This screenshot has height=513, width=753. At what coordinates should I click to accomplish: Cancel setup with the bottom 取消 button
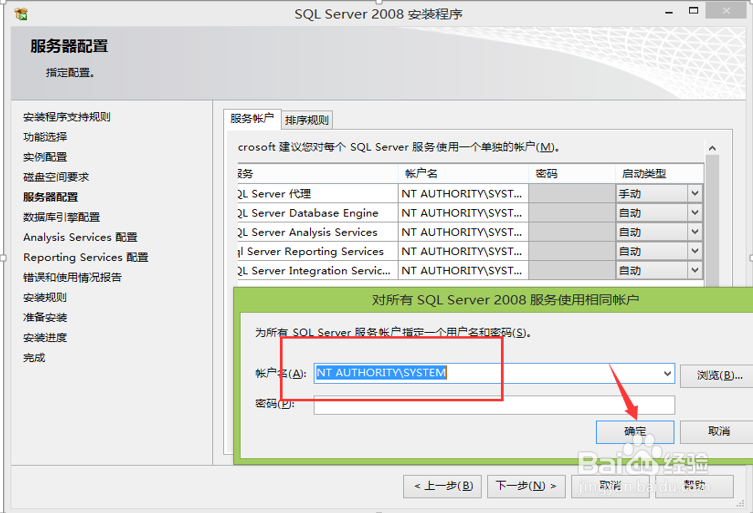610,487
